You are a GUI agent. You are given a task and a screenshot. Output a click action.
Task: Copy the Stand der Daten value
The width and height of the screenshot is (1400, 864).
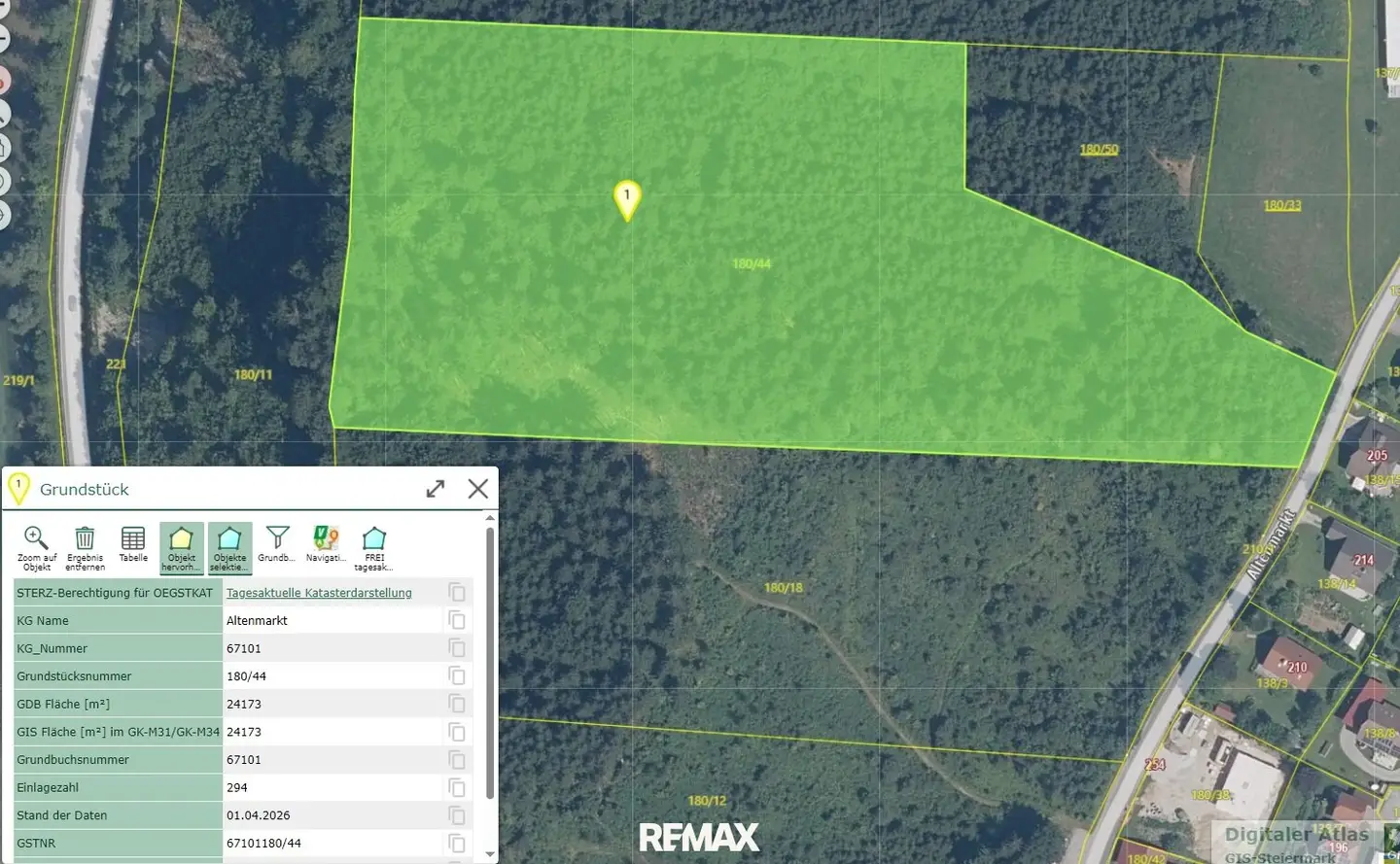point(457,815)
